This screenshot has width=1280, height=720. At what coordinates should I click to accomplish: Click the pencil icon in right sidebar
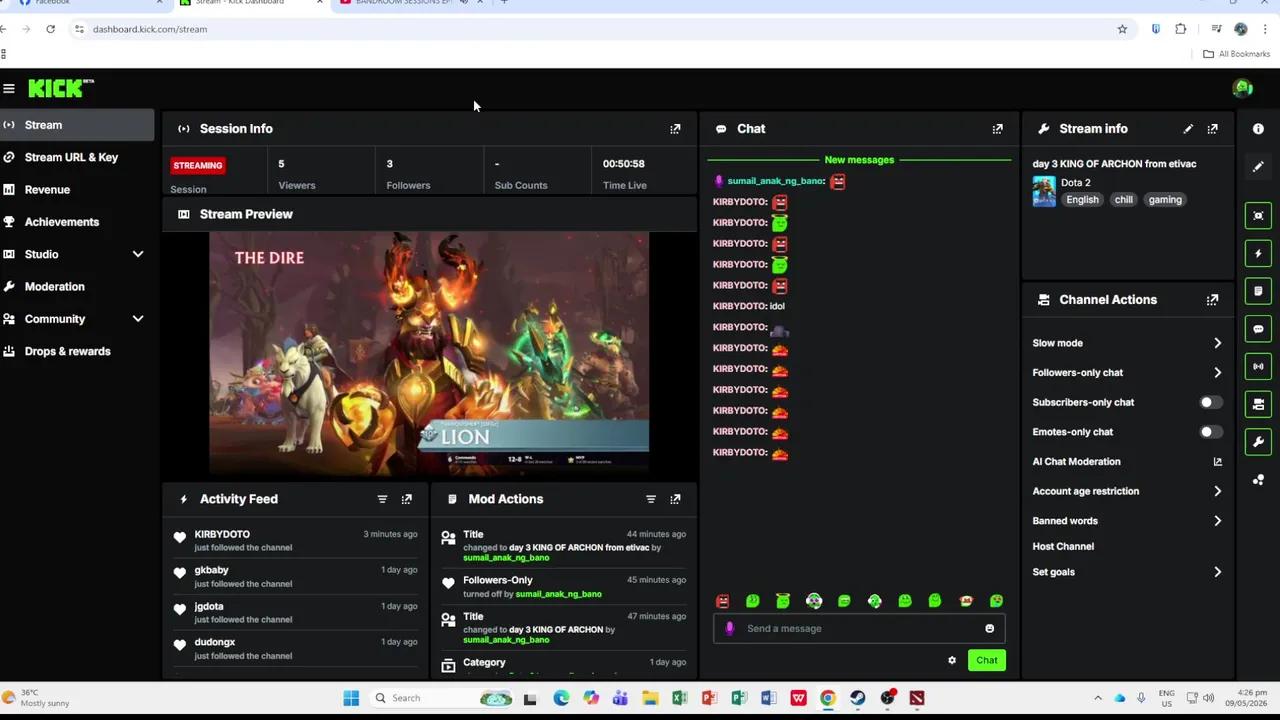coord(1258,167)
